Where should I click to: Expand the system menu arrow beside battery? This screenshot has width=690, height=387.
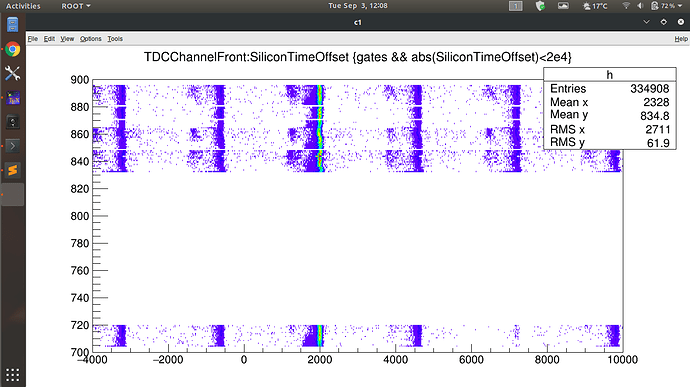(x=680, y=6)
